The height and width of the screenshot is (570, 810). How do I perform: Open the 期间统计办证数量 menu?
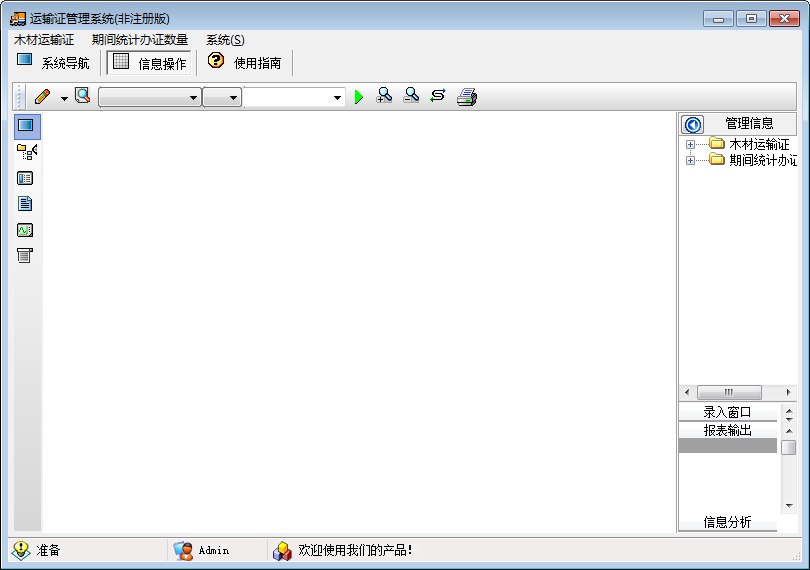click(x=139, y=40)
